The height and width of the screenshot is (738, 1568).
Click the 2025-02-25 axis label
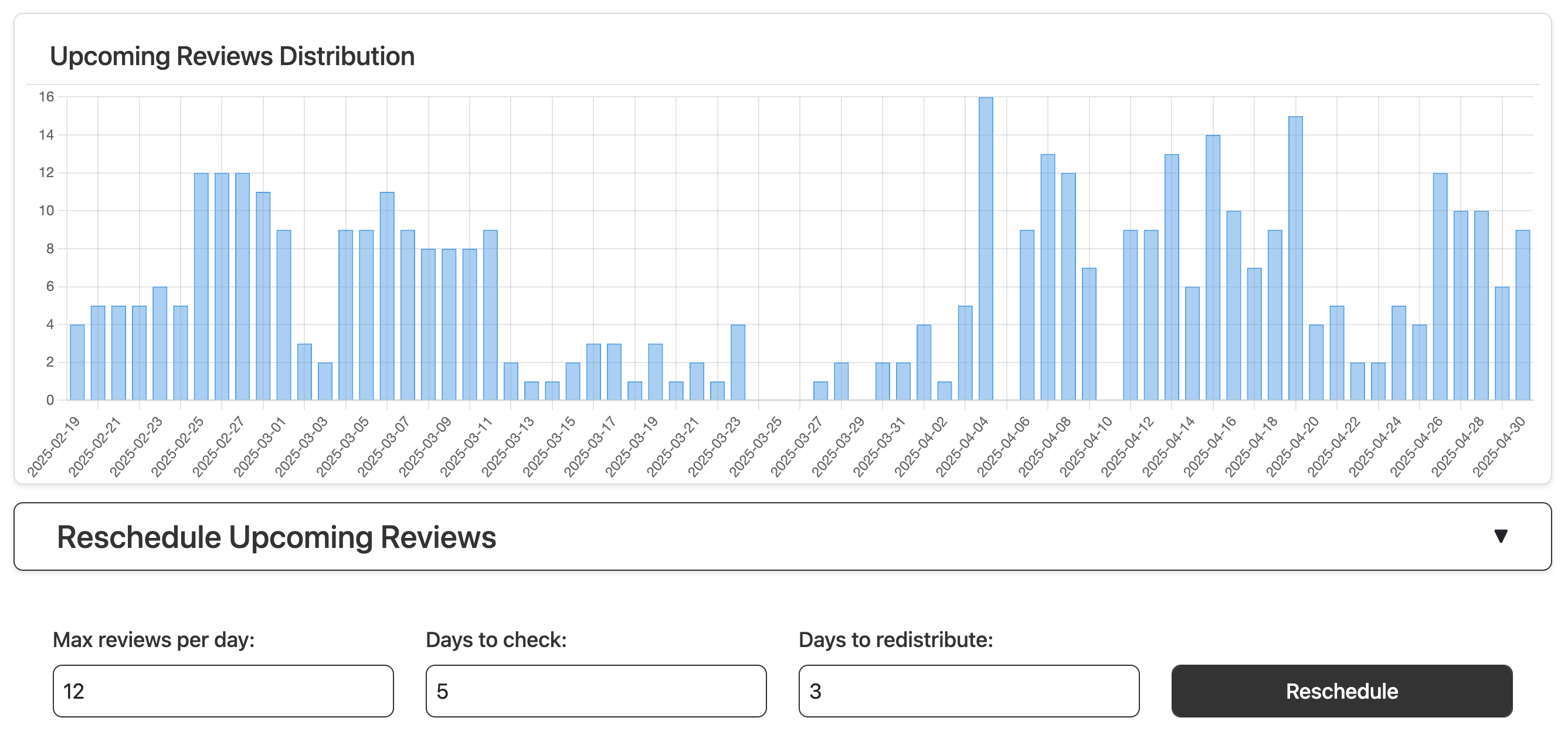point(177,447)
